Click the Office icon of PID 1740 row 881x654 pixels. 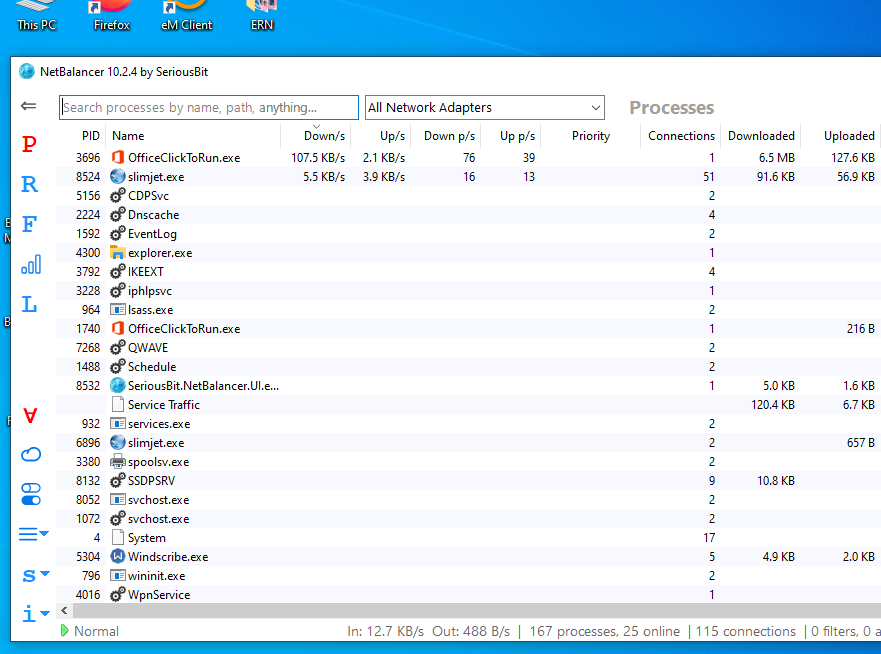(117, 329)
